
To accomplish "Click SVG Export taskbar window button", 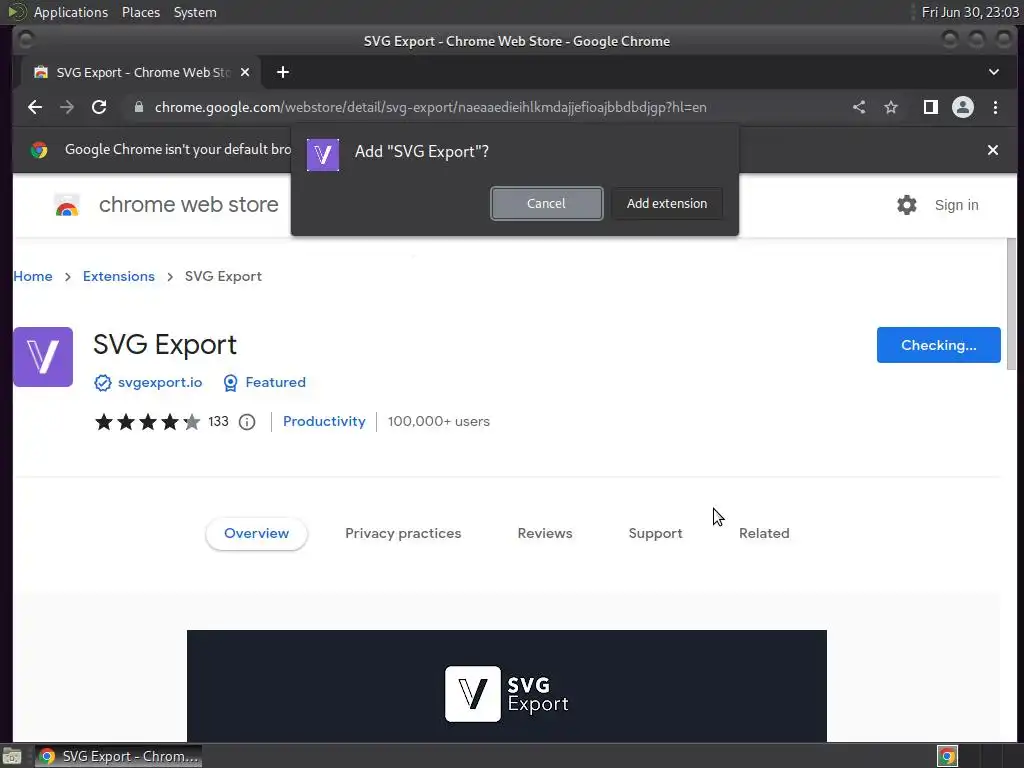I will 119,756.
